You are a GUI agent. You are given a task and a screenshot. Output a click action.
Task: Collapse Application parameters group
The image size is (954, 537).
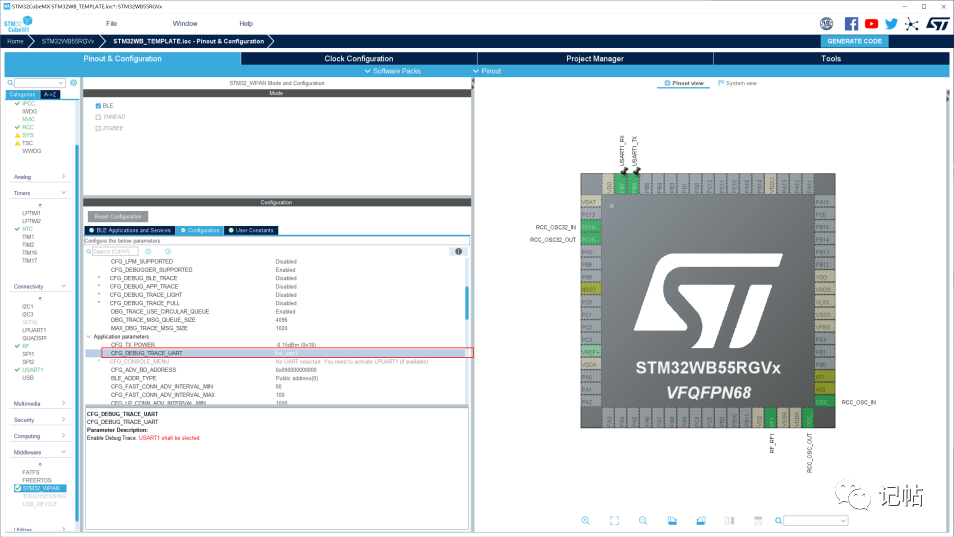(89, 336)
